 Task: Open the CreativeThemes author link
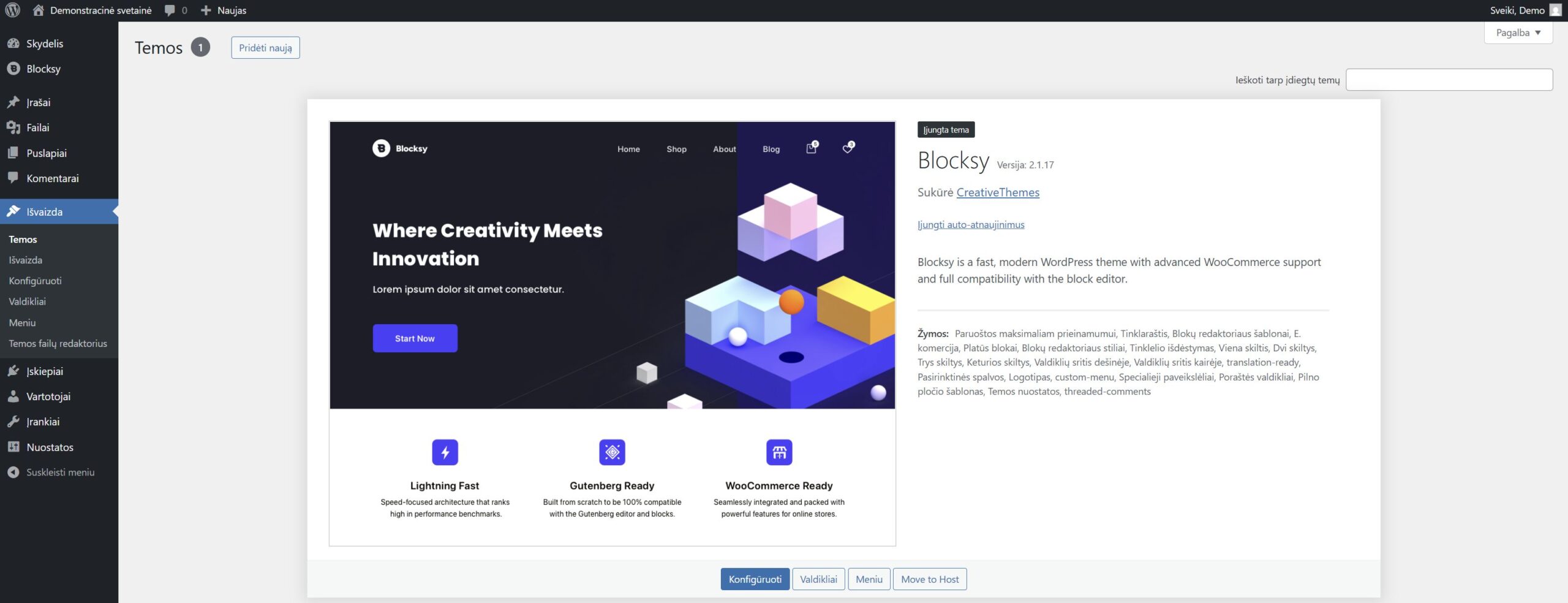[x=997, y=192]
